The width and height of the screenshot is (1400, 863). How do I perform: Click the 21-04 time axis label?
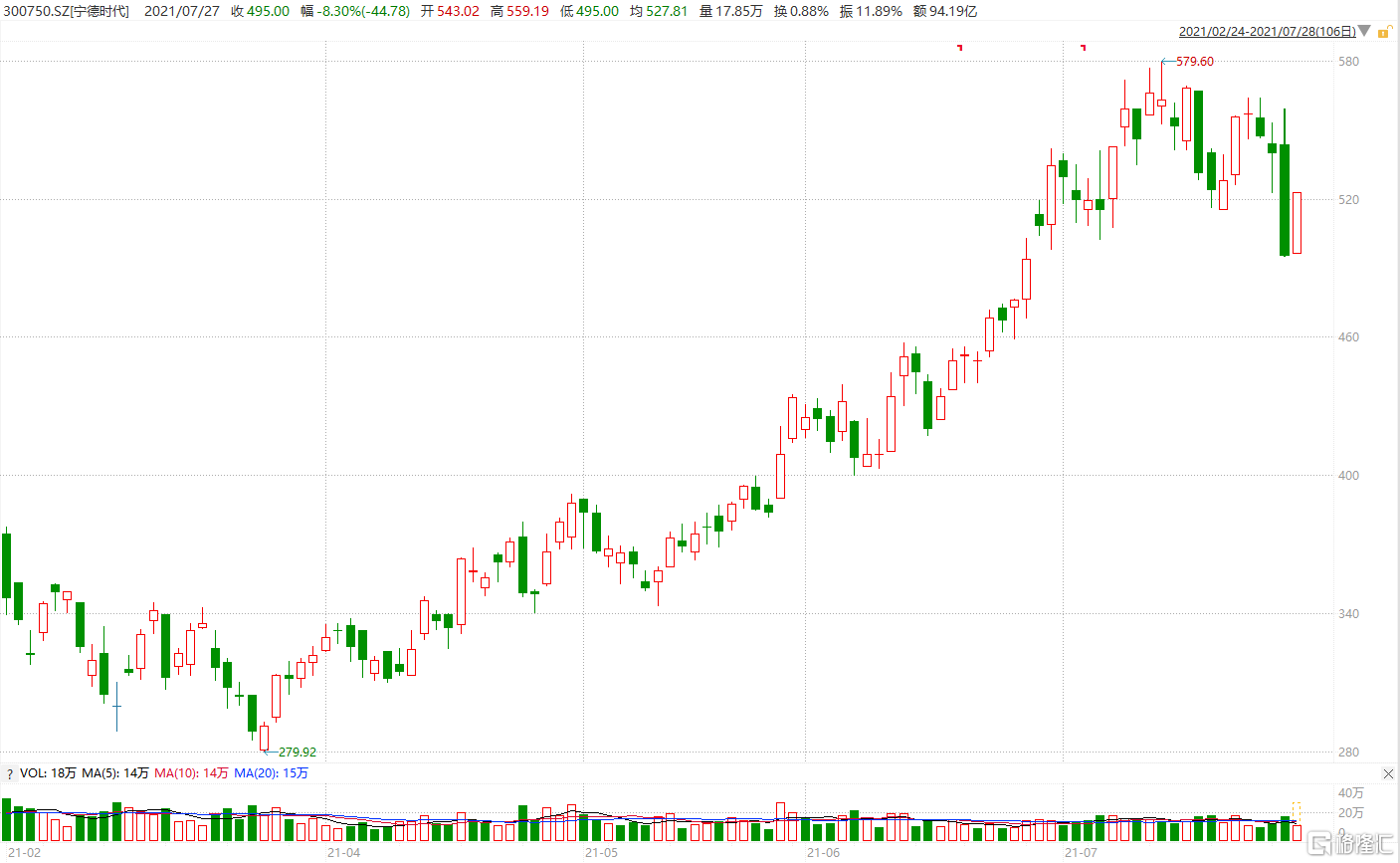coord(343,853)
